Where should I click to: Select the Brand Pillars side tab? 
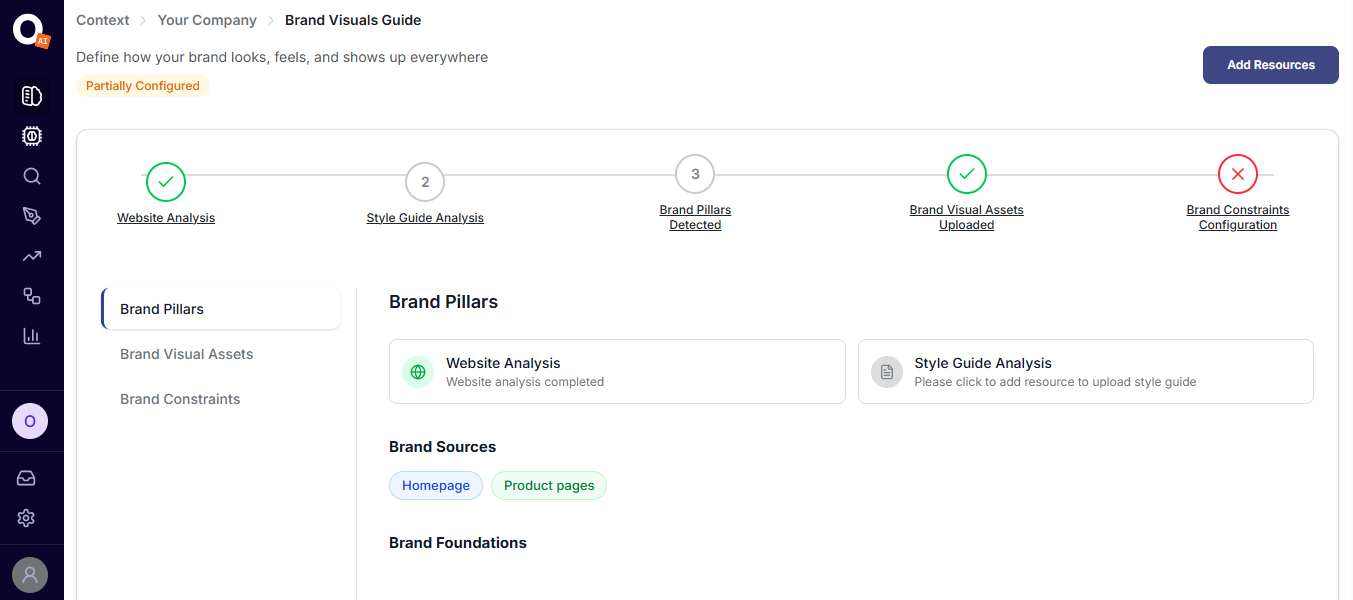click(x=221, y=309)
